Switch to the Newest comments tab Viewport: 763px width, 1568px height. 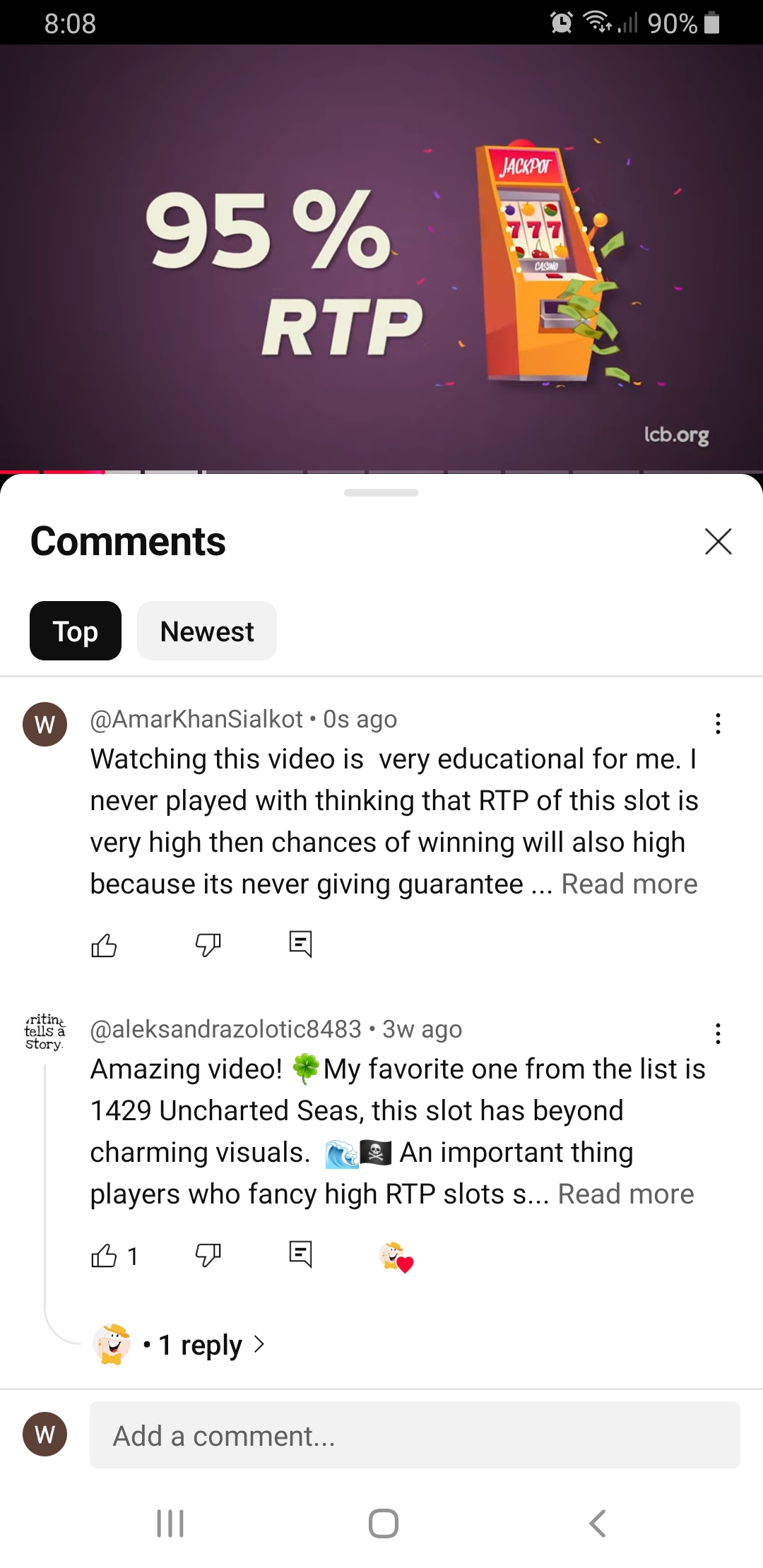point(207,631)
